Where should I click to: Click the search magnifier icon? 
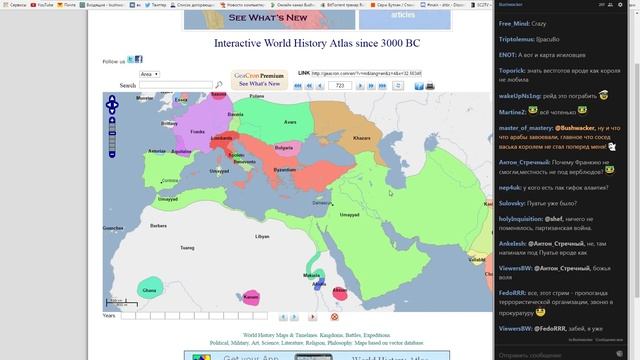(219, 84)
